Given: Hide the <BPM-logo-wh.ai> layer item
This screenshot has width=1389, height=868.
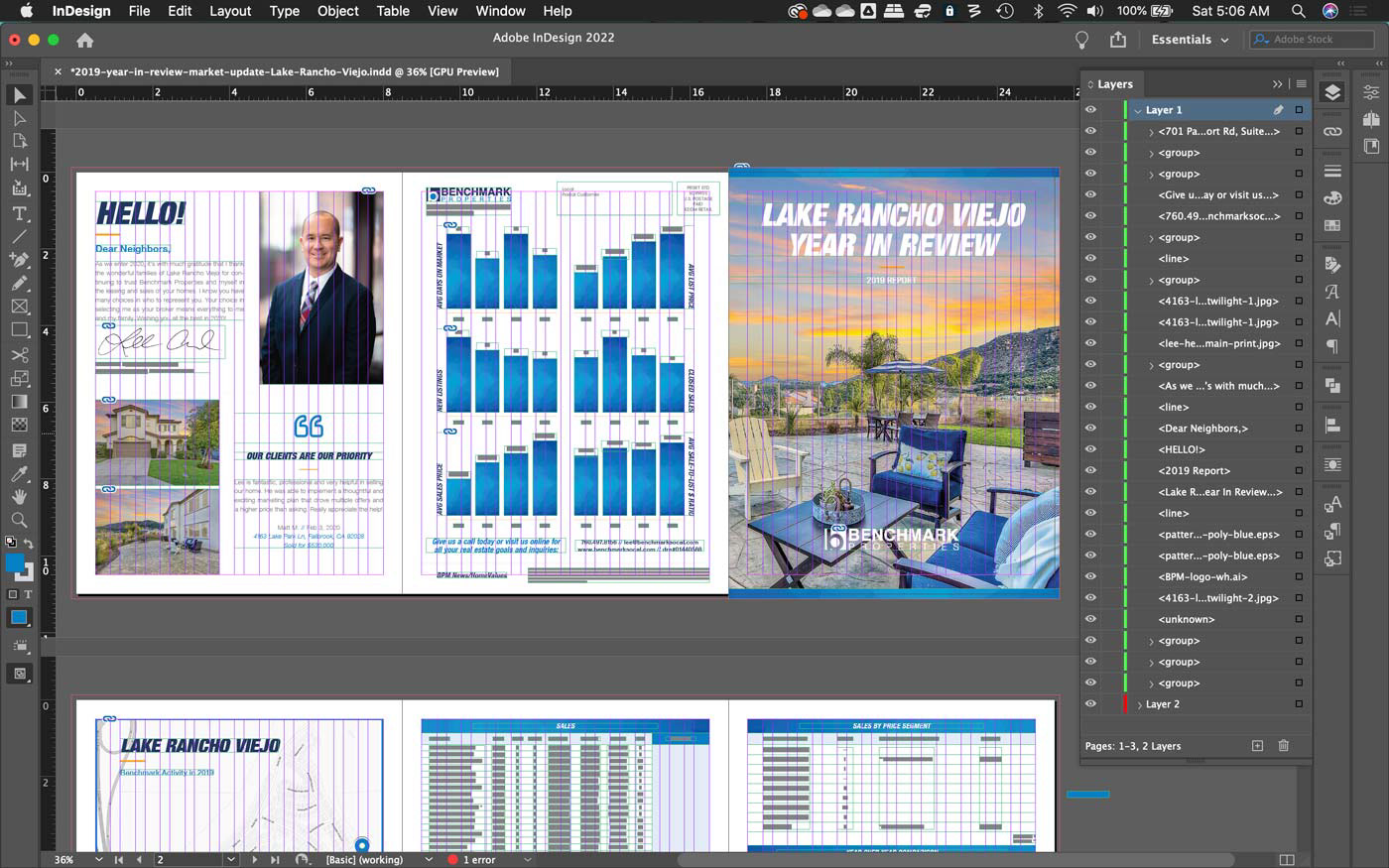Looking at the screenshot, I should click(1090, 577).
